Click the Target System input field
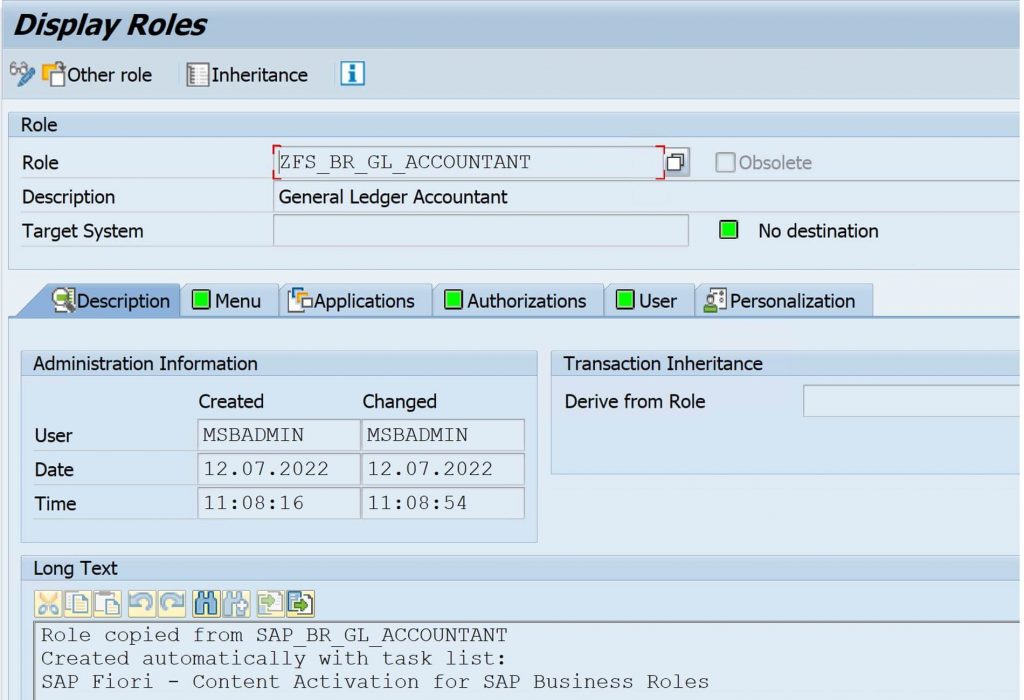 click(481, 231)
